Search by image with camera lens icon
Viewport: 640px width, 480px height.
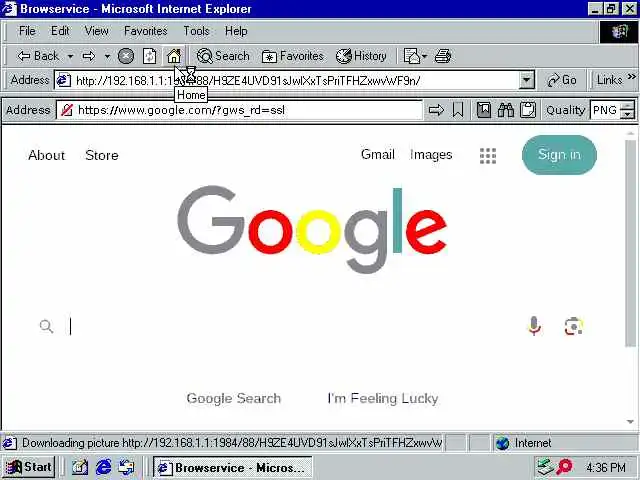[x=573, y=326]
